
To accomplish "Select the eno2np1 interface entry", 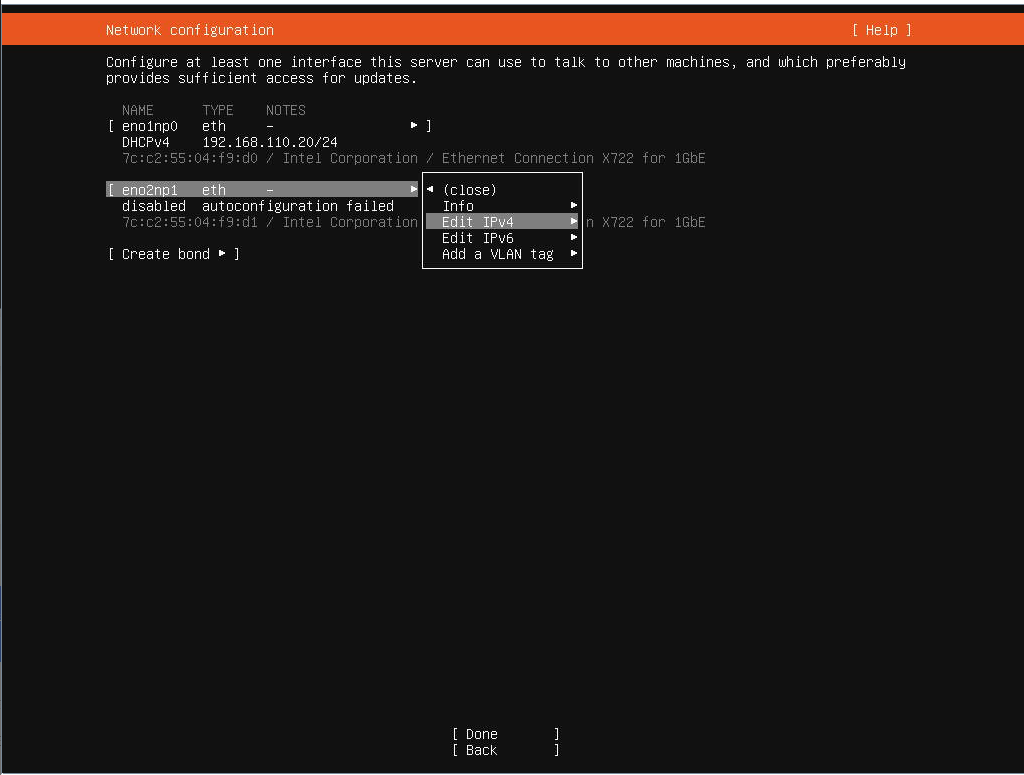I will coord(150,190).
